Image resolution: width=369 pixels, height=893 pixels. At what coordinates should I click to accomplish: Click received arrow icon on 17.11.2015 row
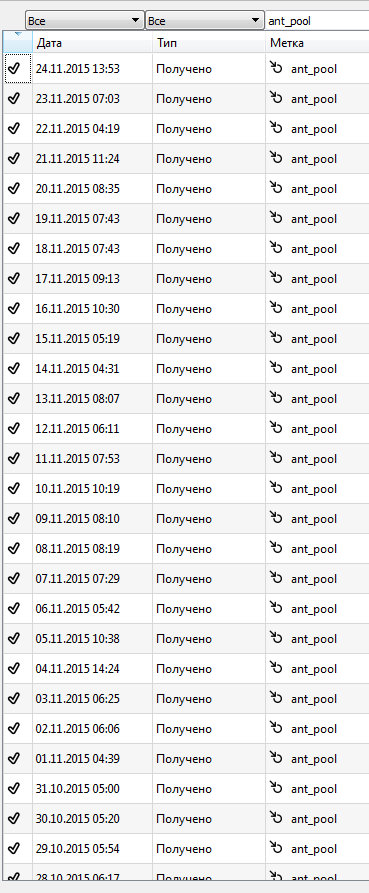[276, 278]
